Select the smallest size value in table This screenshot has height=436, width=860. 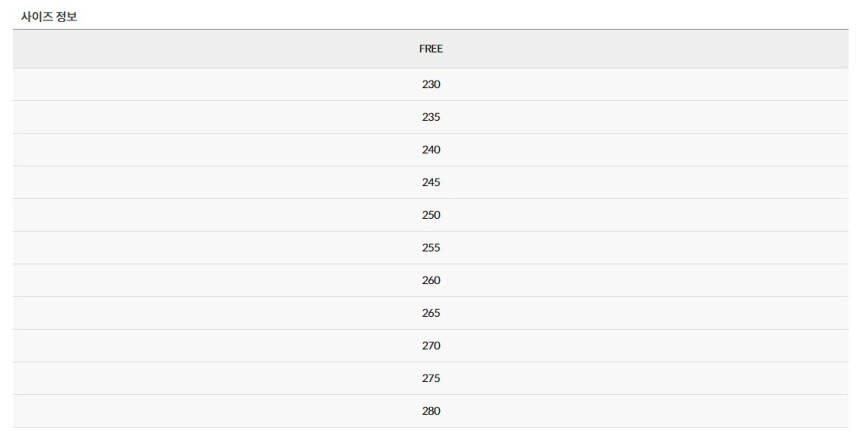pyautogui.click(x=431, y=85)
